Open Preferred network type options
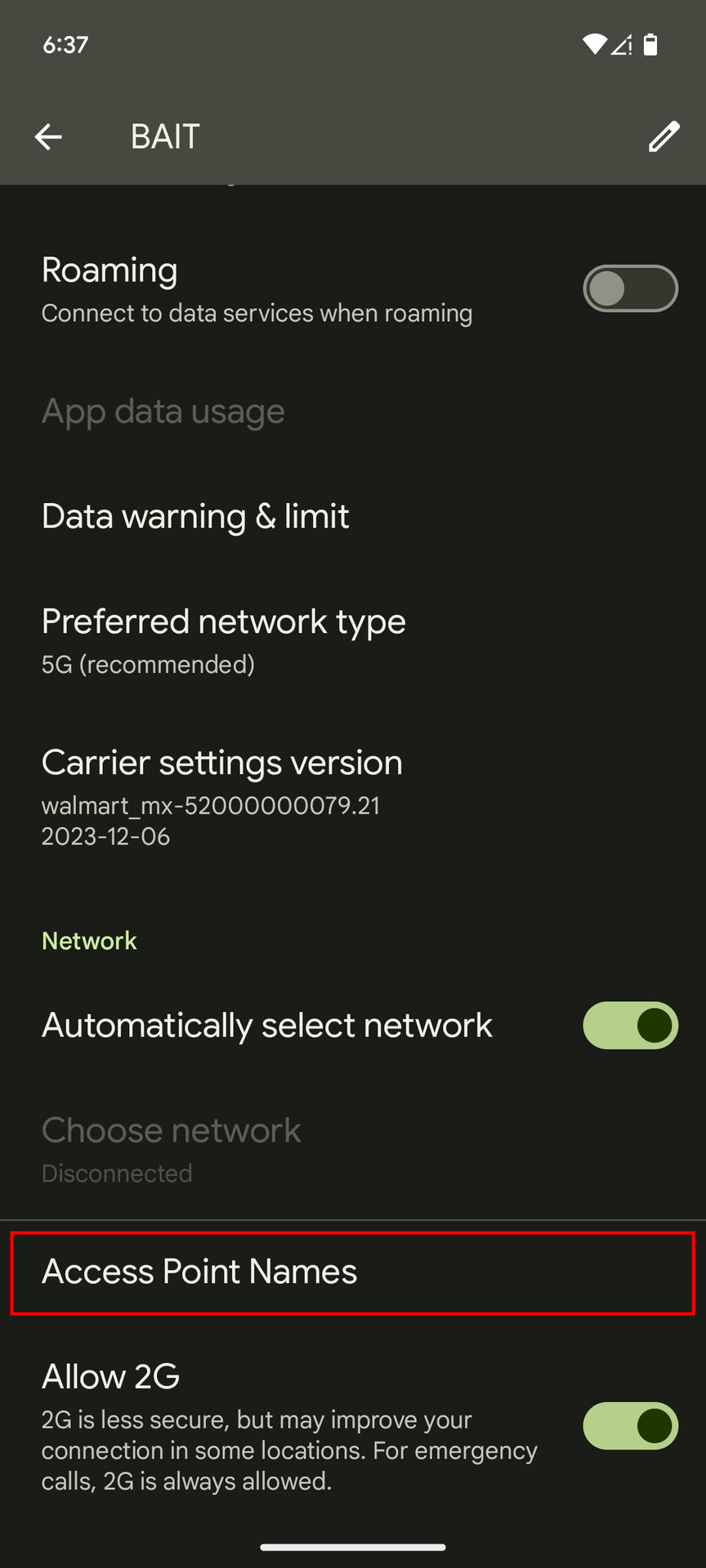This screenshot has height=1568, width=706. [x=223, y=640]
